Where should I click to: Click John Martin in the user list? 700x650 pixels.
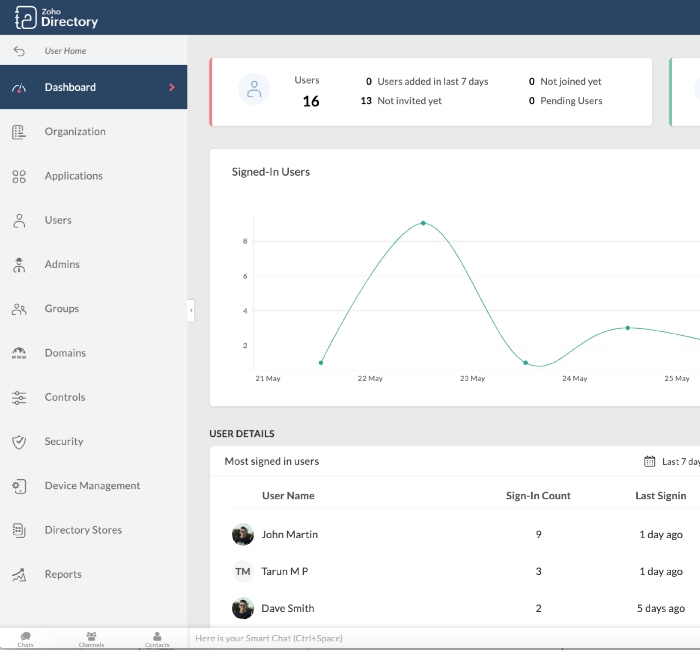point(289,535)
